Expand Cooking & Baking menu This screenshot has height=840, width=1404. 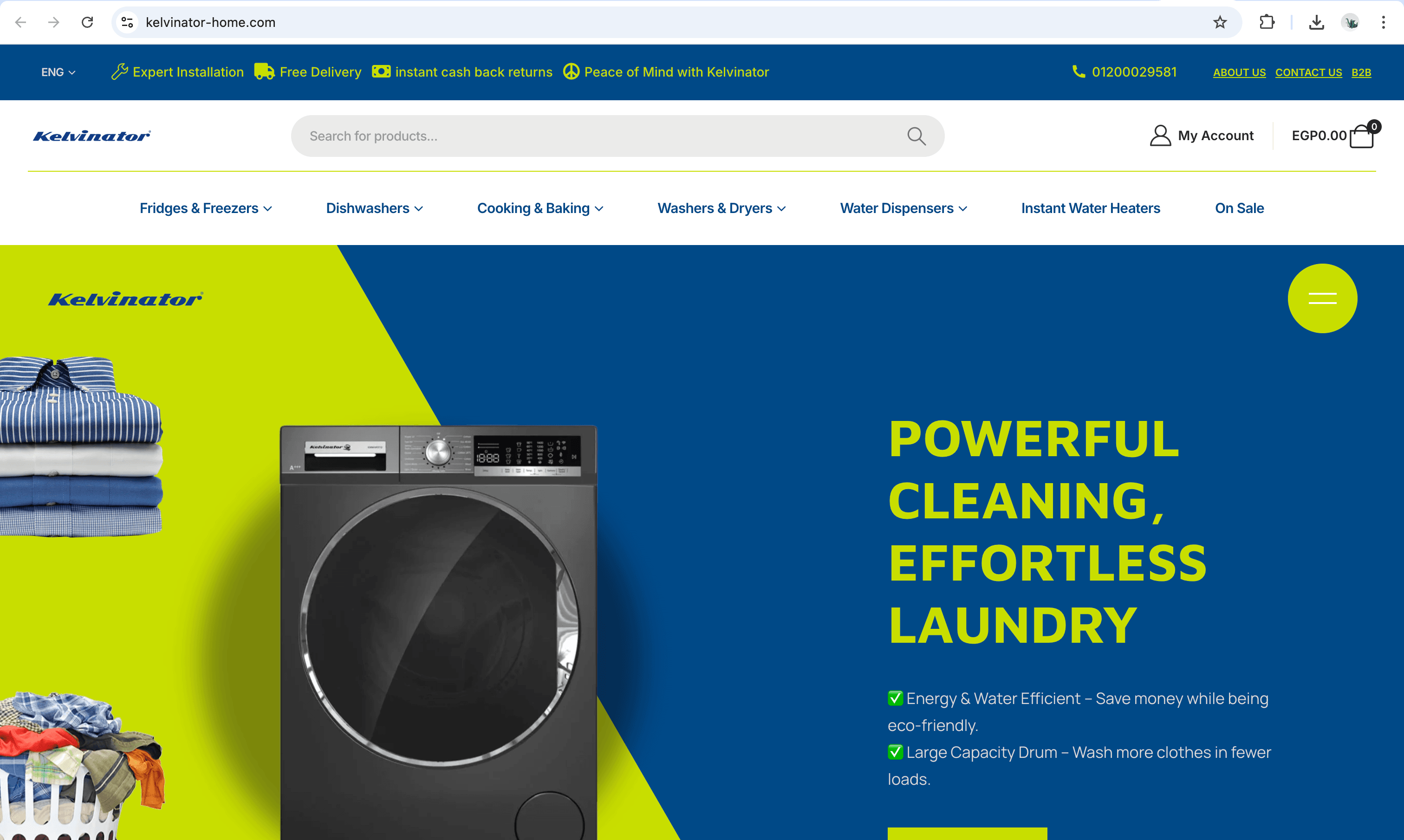pos(540,208)
